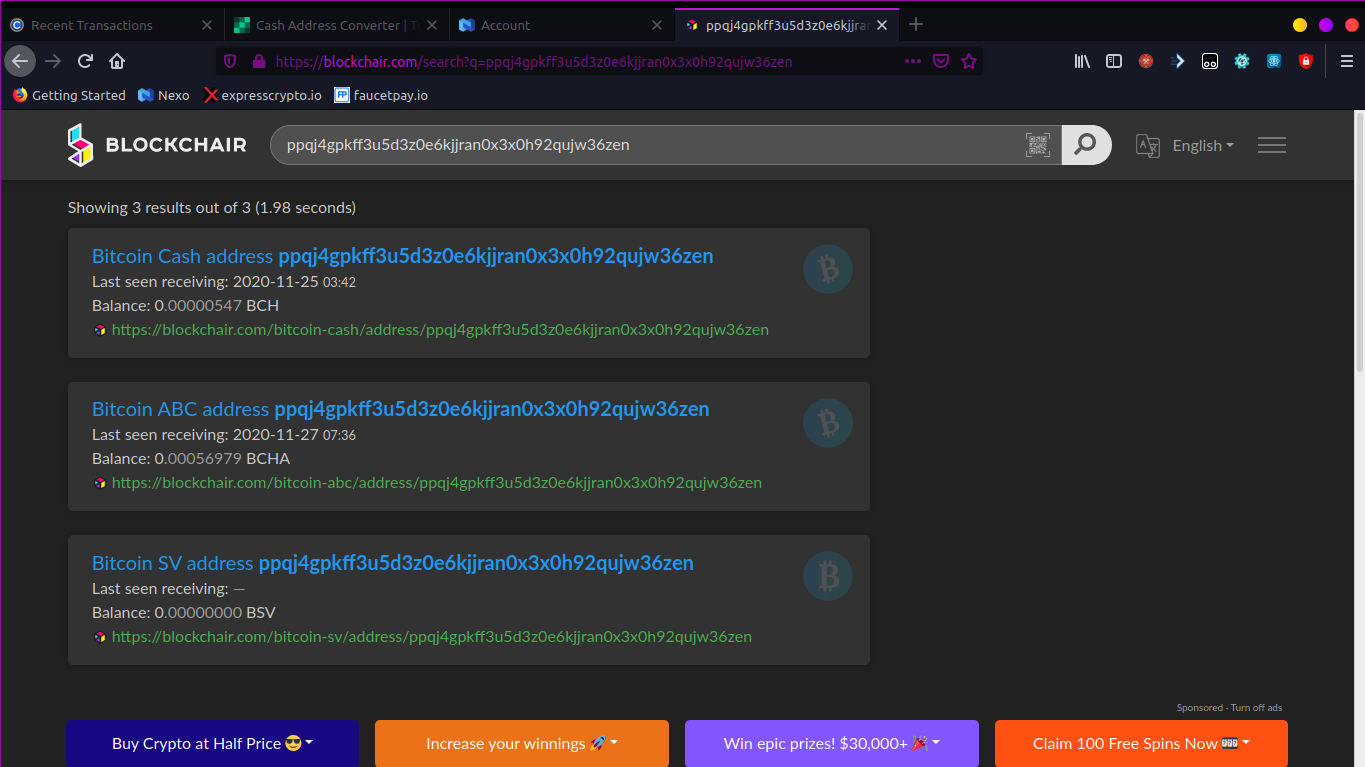
Task: Reload the current page
Action: click(x=85, y=61)
